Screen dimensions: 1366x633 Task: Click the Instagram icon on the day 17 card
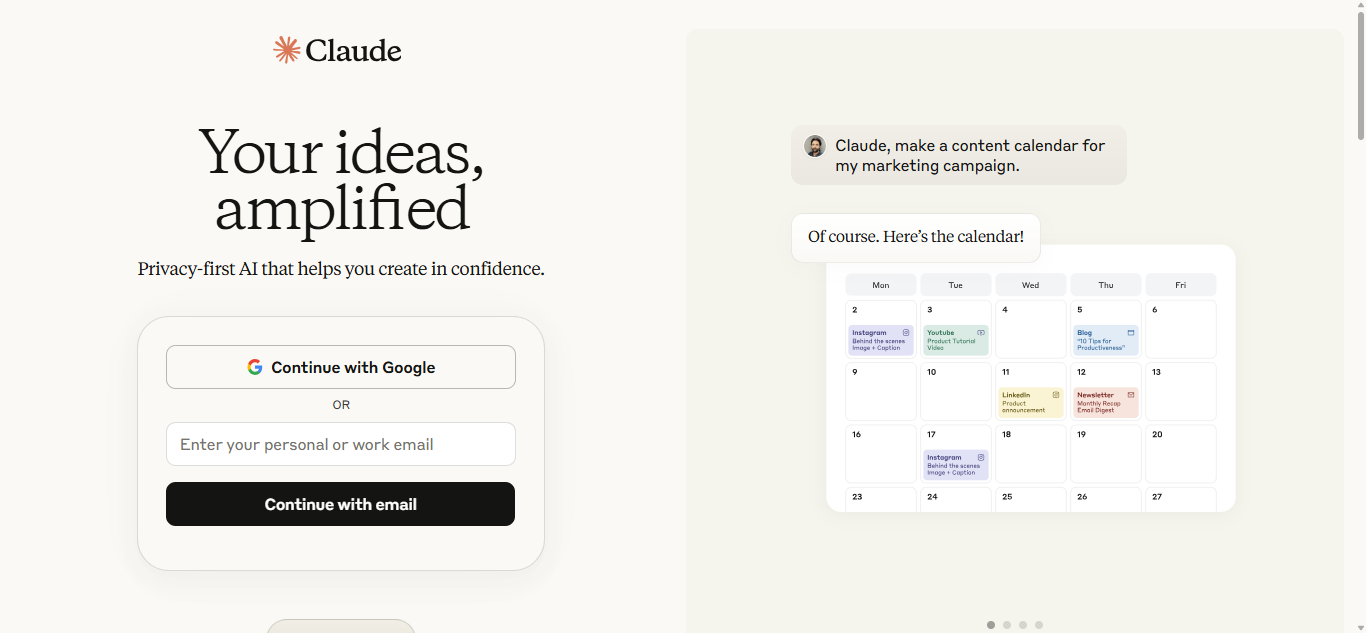pyautogui.click(x=981, y=457)
